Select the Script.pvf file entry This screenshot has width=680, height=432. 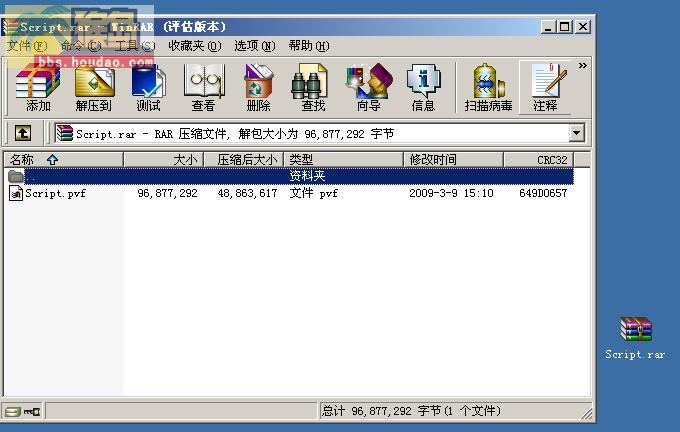[x=55, y=193]
